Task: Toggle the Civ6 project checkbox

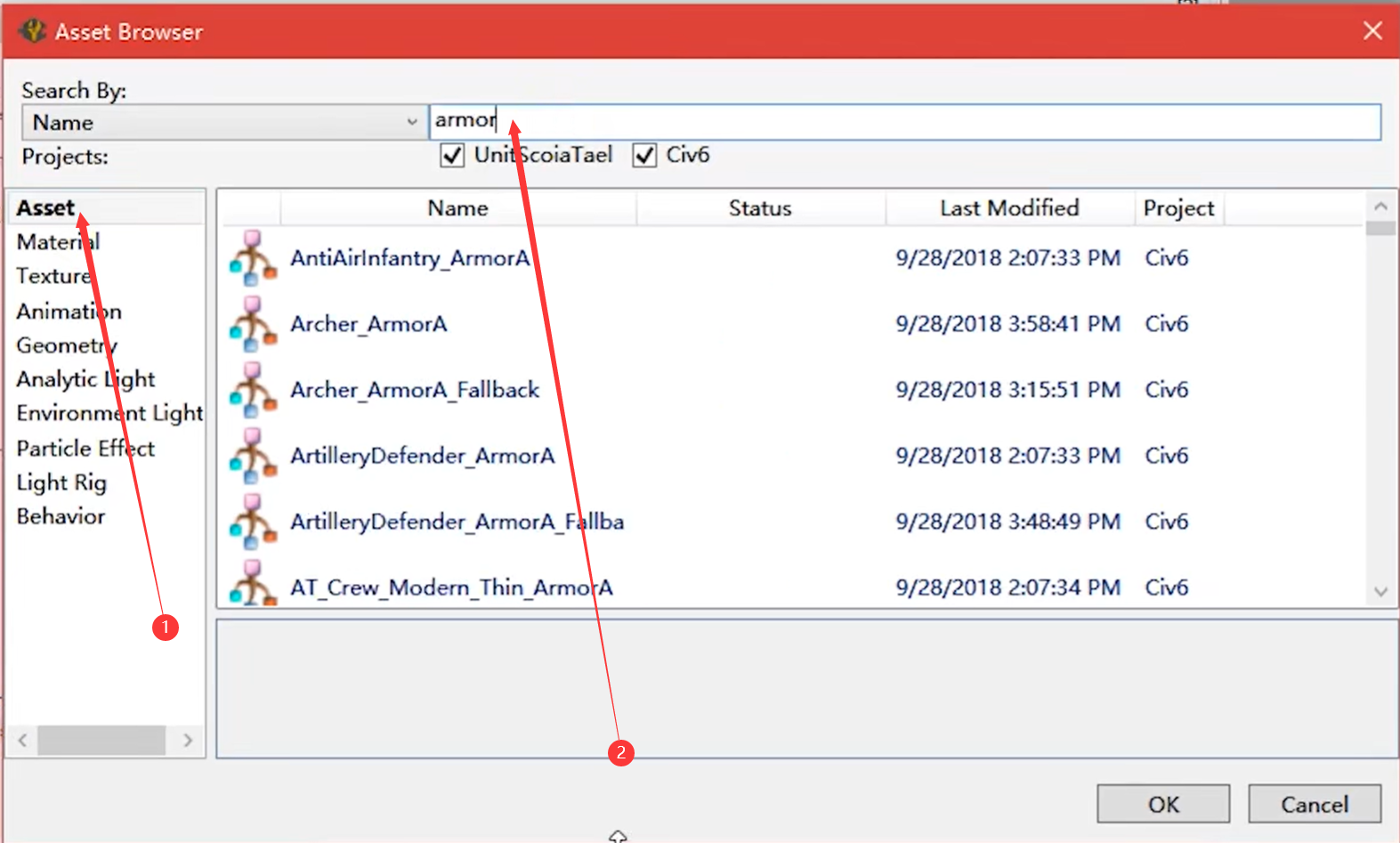Action: point(644,156)
